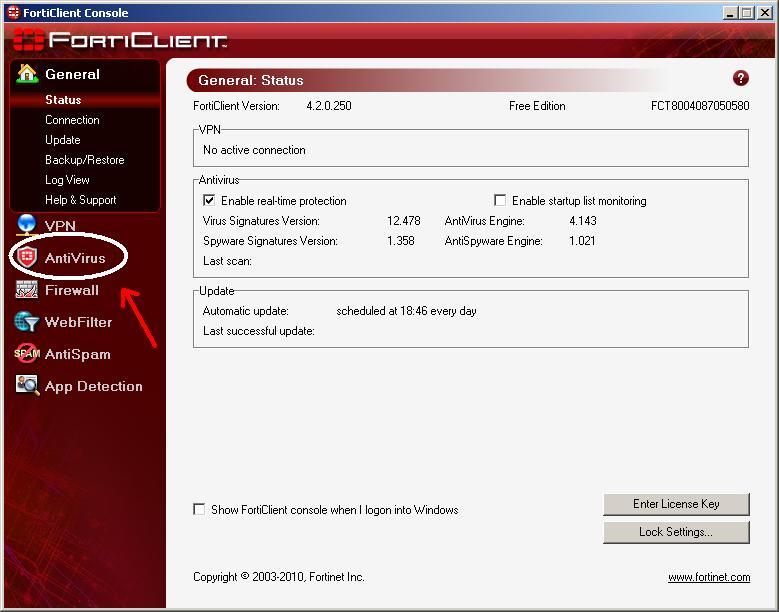The height and width of the screenshot is (612, 779).
Task: Check Show FortiClient console at logon
Action: coord(199,510)
